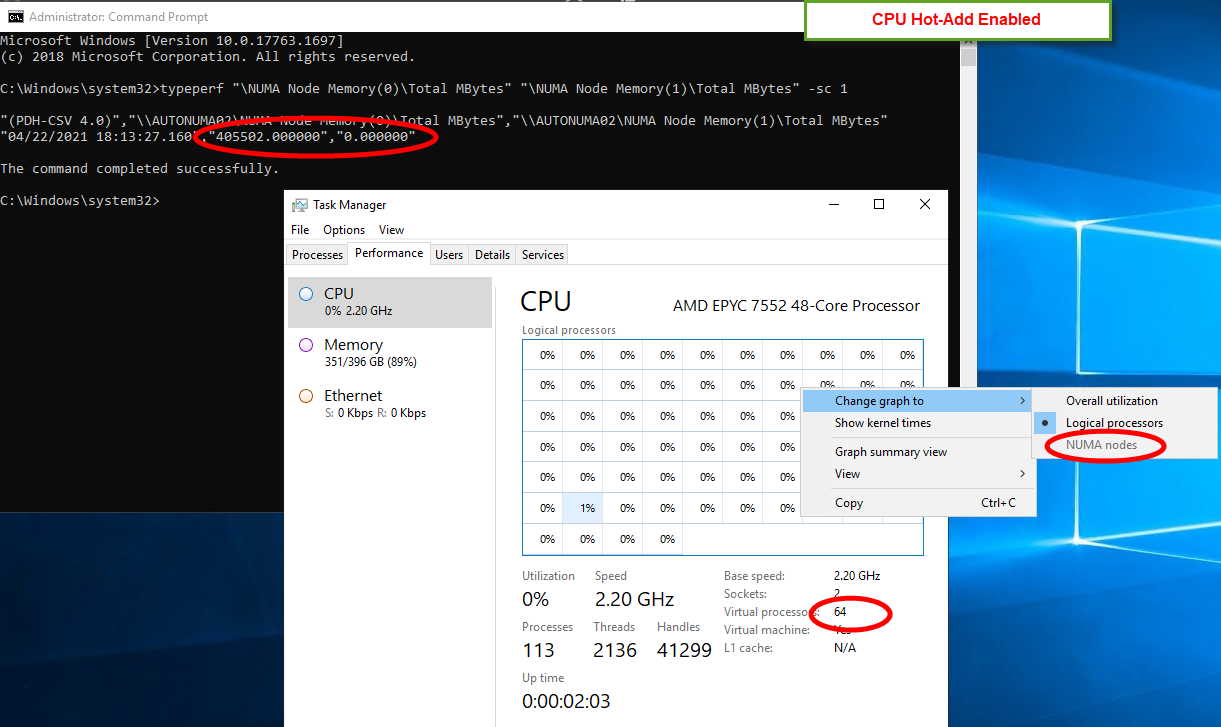Select Overall utilization graph option
1221x727 pixels.
[1124, 401]
